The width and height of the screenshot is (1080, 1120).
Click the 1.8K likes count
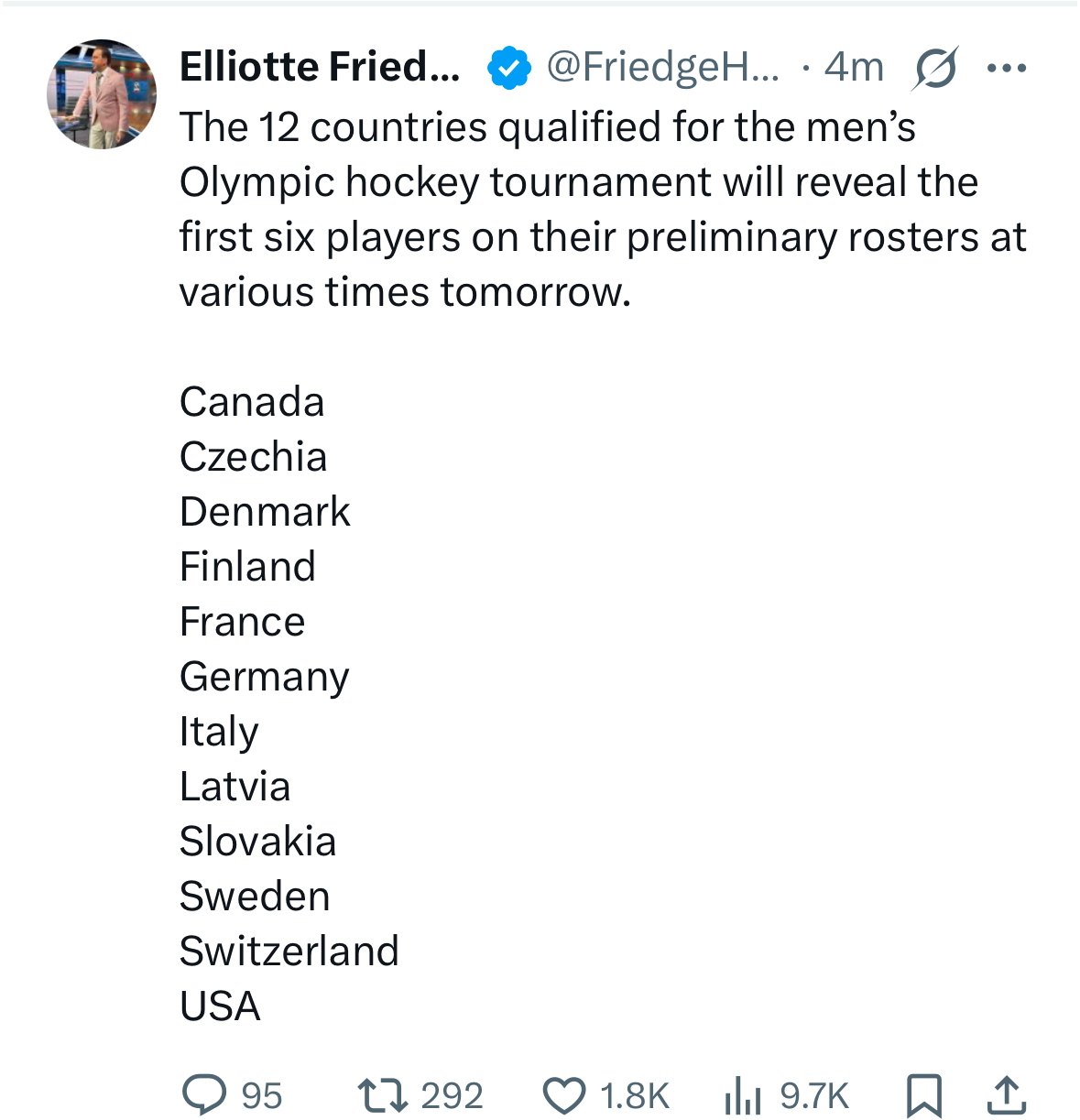[635, 1095]
